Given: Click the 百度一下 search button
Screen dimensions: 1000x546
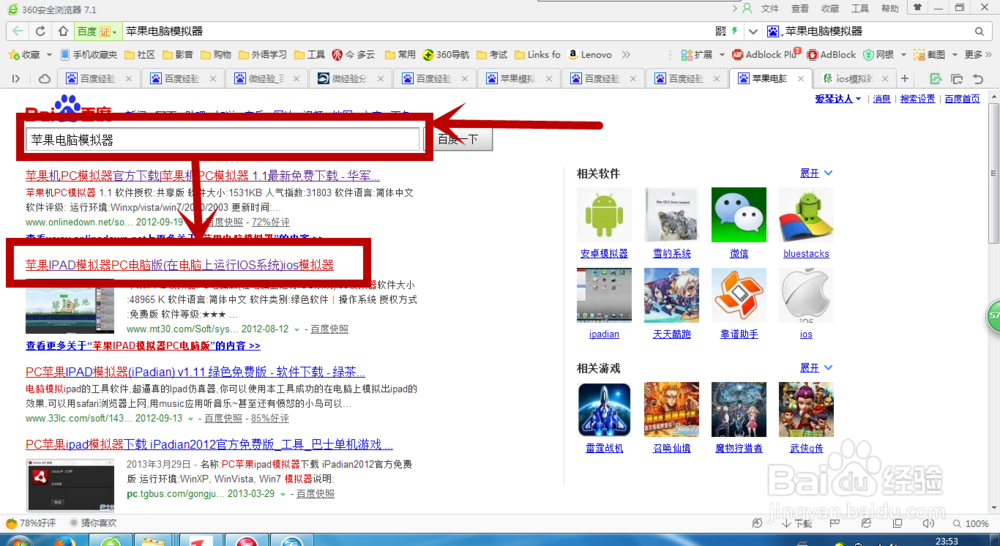Looking at the screenshot, I should point(458,139).
